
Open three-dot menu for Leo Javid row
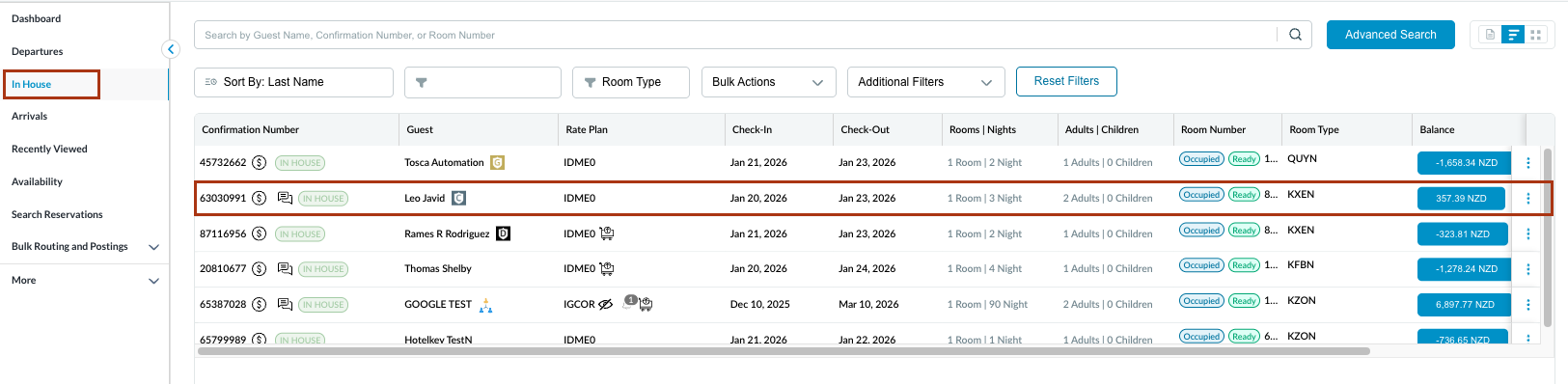(x=1527, y=199)
